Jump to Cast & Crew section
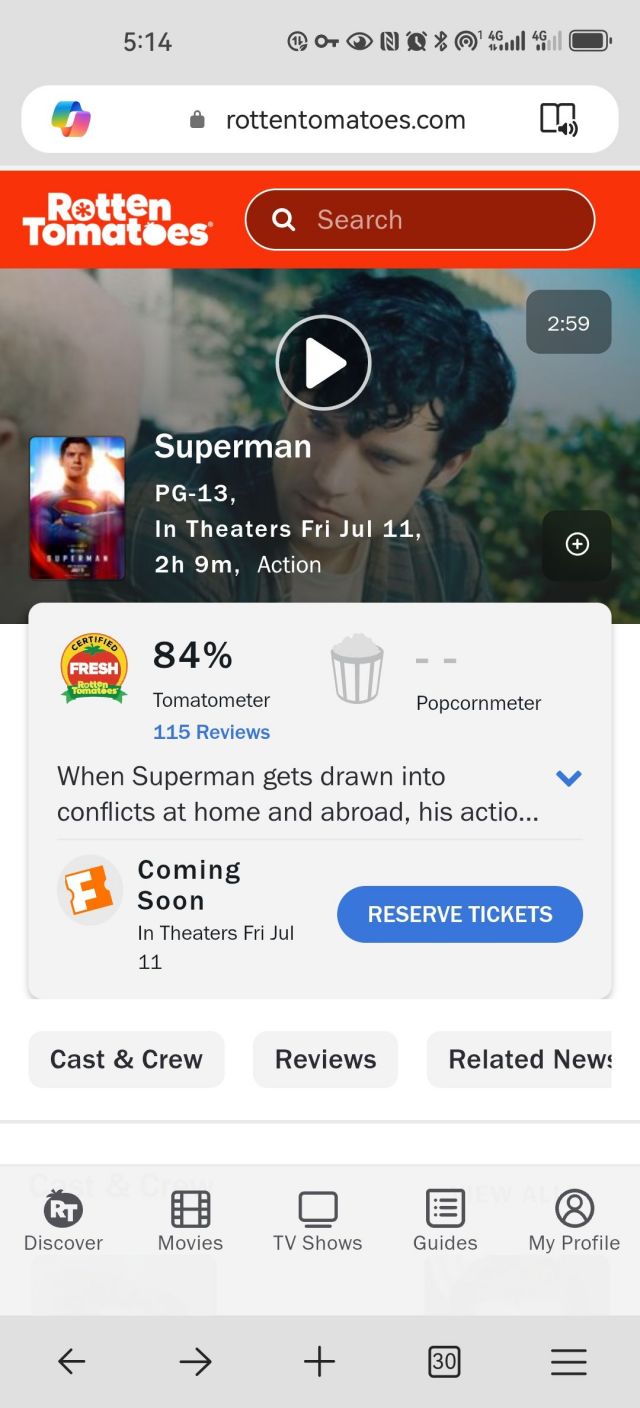This screenshot has width=640, height=1408. pos(126,1059)
